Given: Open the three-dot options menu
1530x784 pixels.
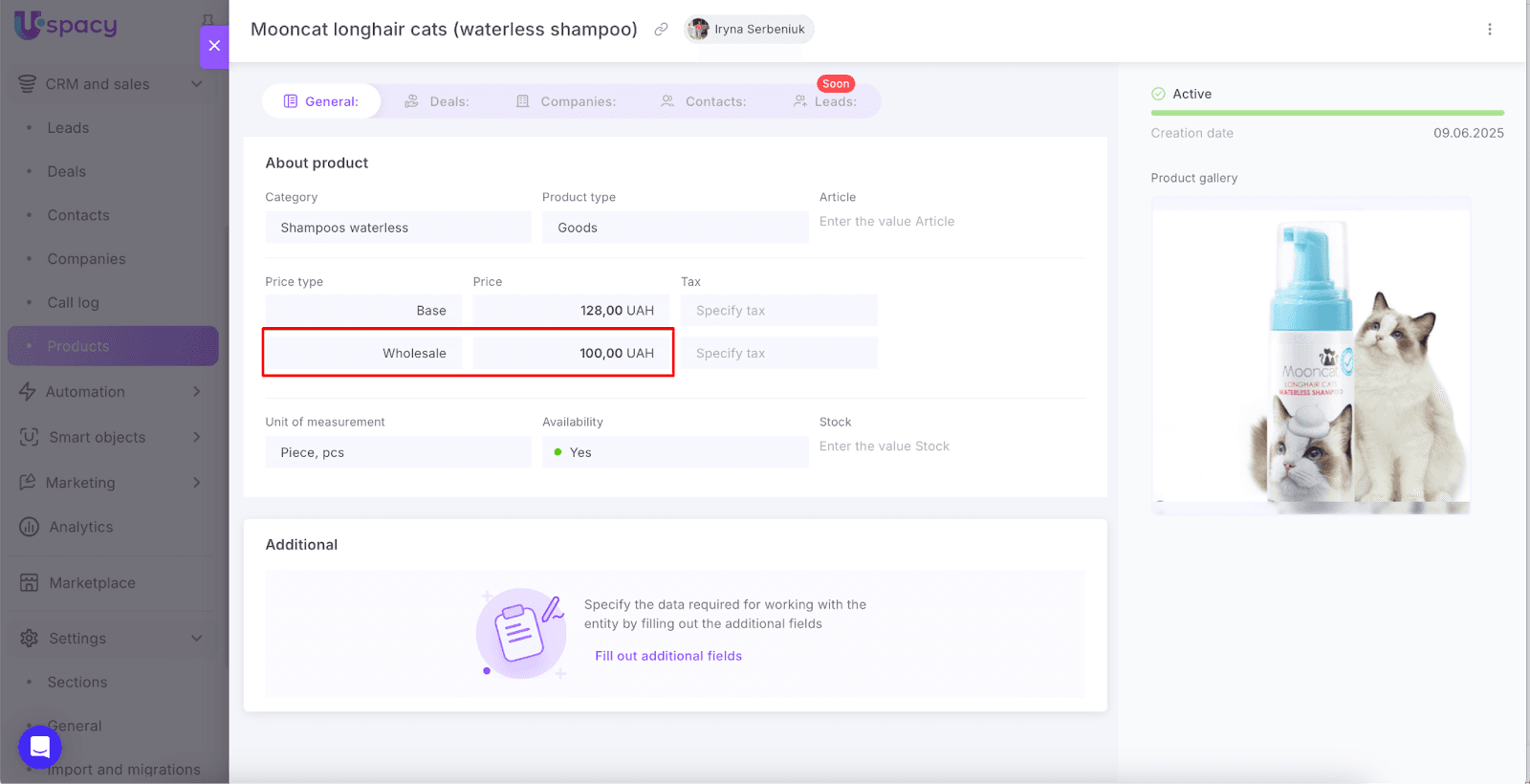Looking at the screenshot, I should [1489, 30].
